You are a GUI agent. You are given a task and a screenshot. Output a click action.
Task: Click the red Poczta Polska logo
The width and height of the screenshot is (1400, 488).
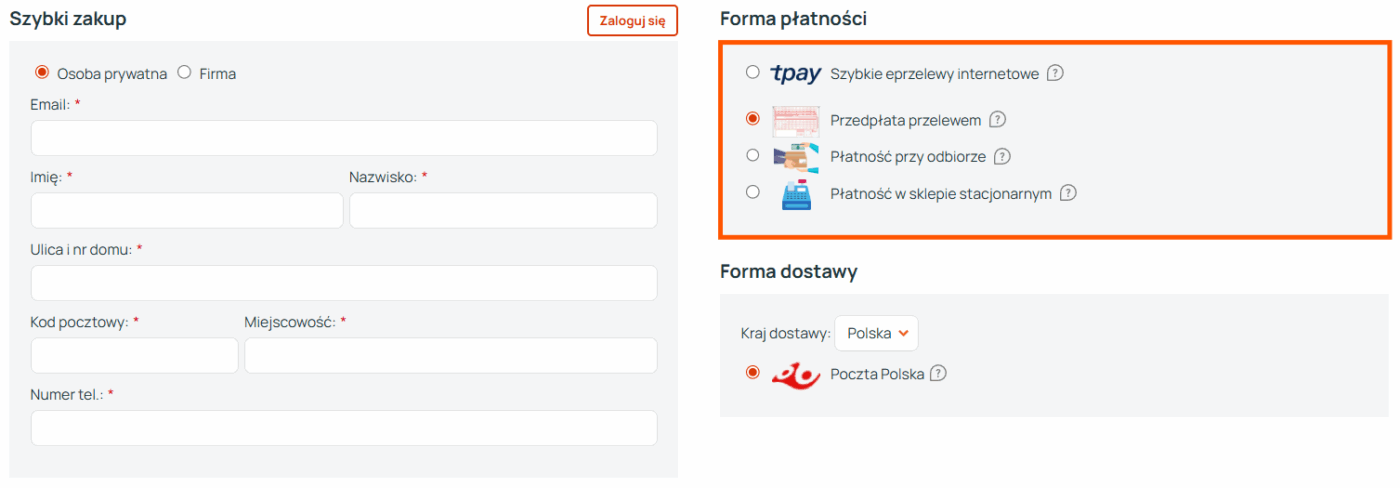(x=796, y=375)
